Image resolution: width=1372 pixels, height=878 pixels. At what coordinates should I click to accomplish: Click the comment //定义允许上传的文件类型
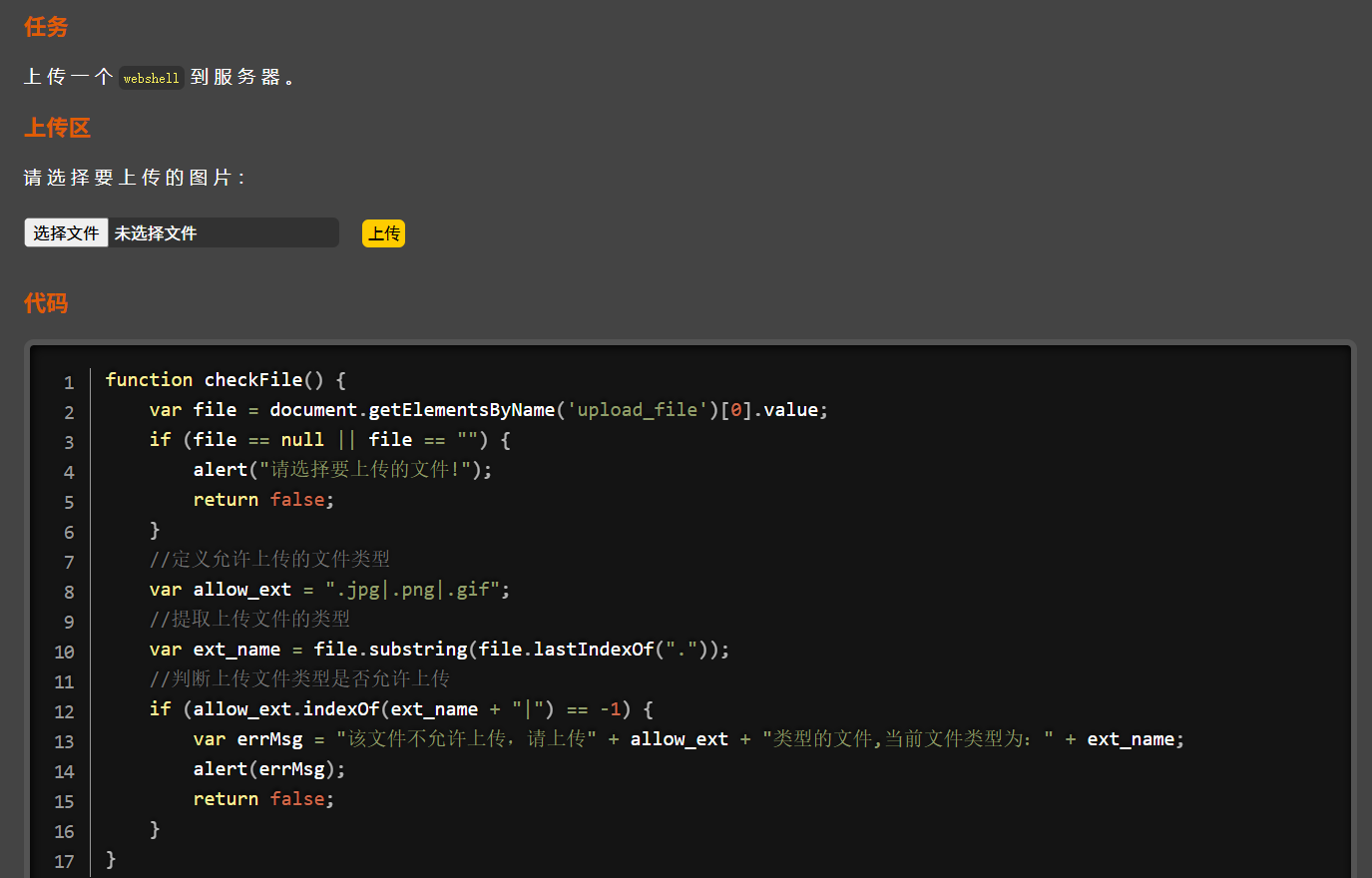tap(269, 560)
